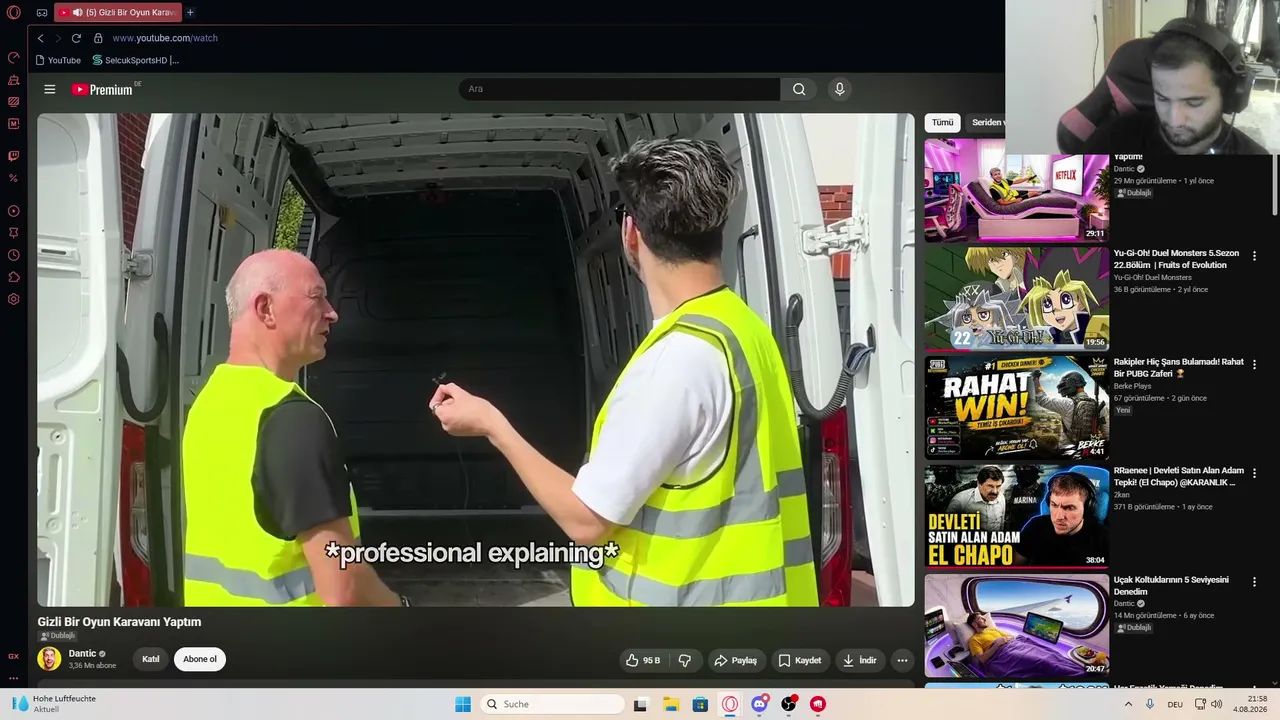Open the El Chapo video thumbnail
Viewport: 1280px width, 720px height.
pyautogui.click(x=1016, y=517)
